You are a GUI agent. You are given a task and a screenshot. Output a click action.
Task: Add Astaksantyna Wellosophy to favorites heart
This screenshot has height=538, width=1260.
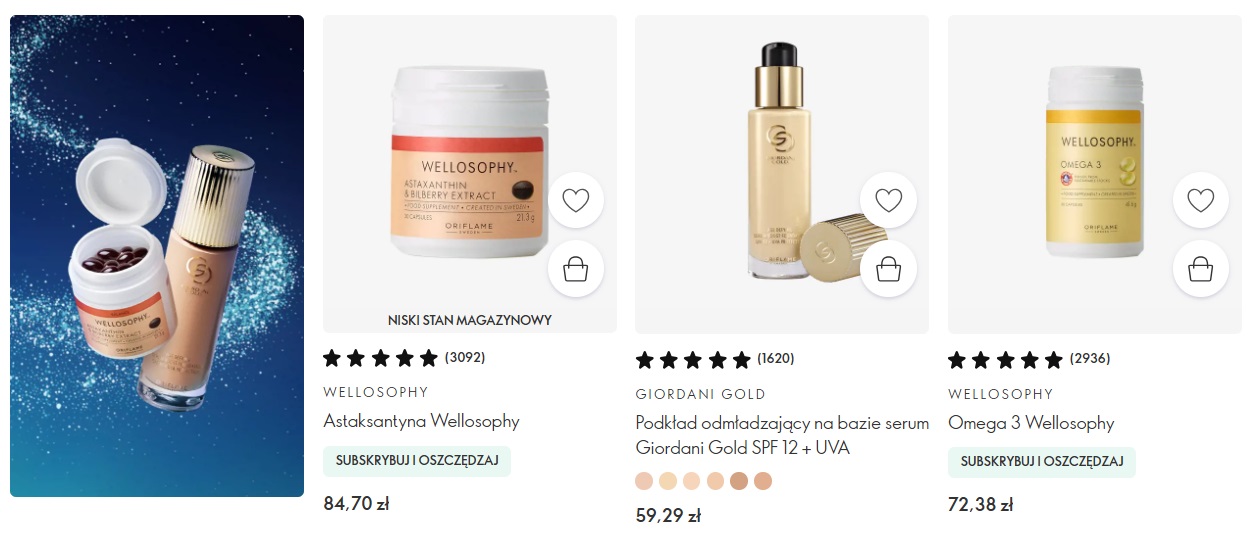[576, 201]
